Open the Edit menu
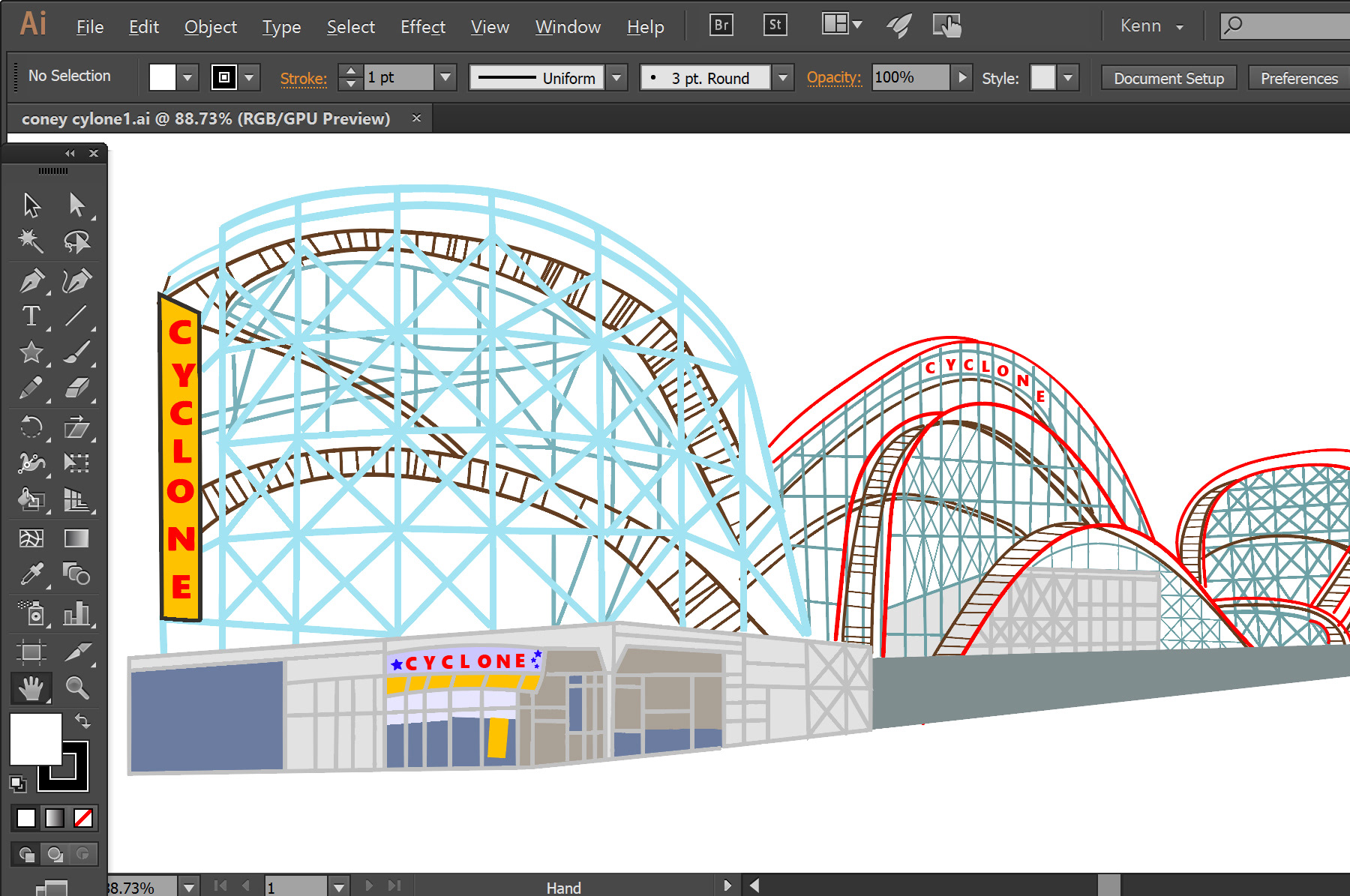Screen dimensions: 1350x896 click(x=144, y=27)
